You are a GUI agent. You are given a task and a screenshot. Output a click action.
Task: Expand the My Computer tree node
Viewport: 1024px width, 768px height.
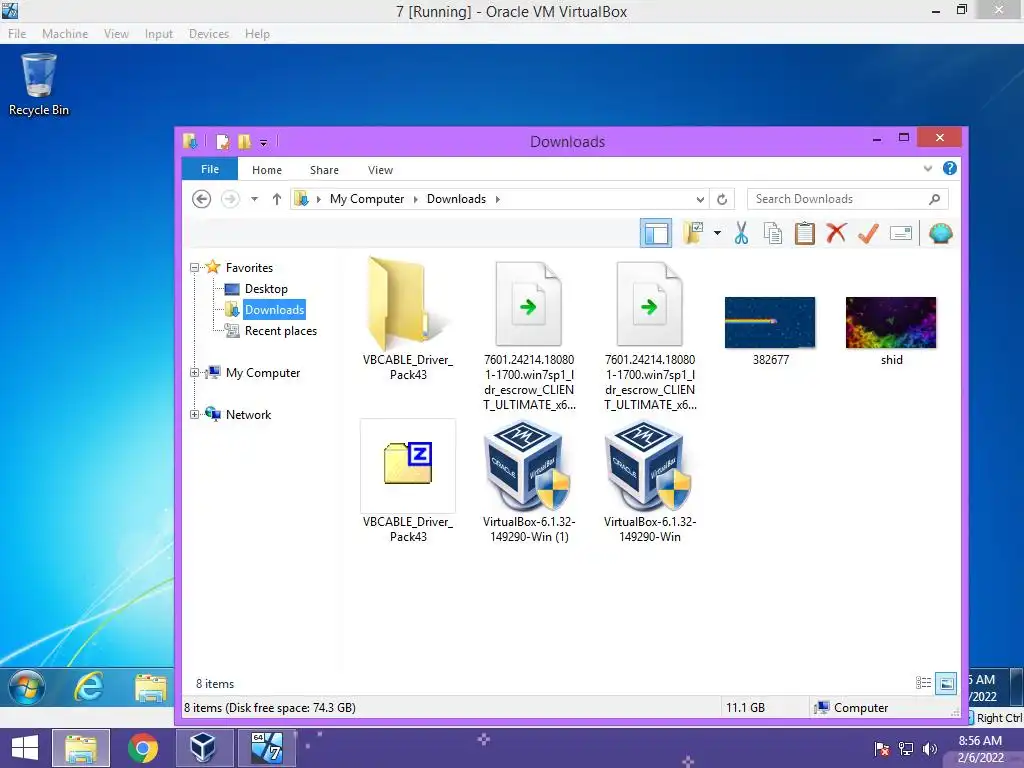coord(194,372)
